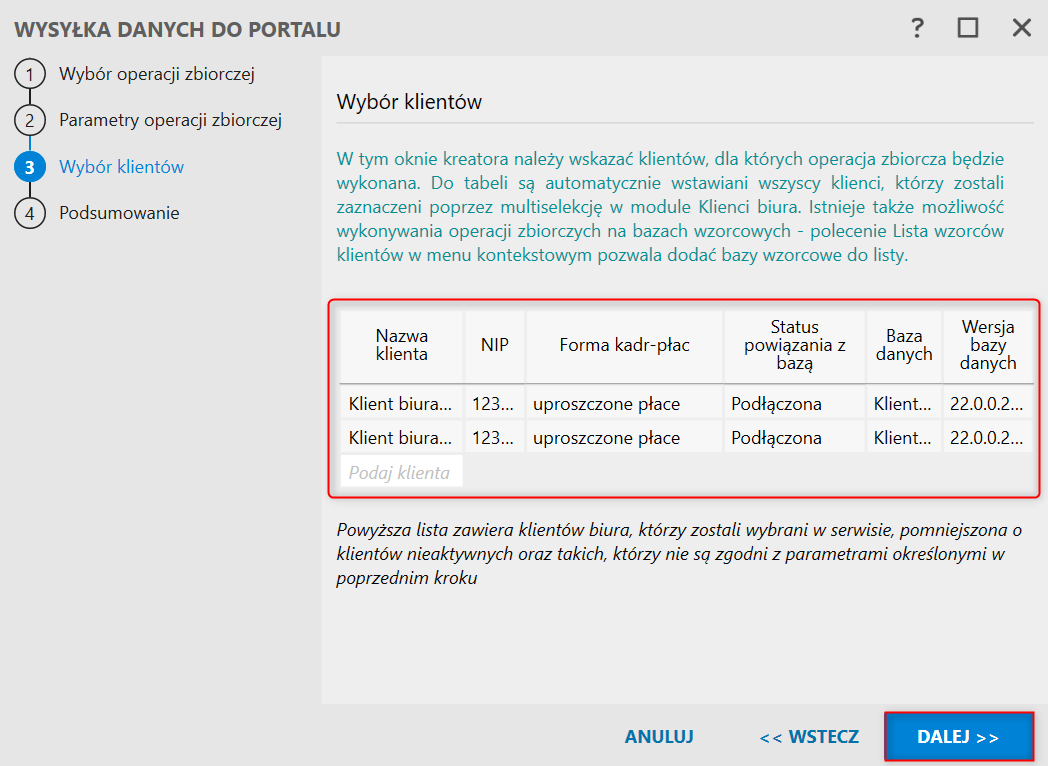Image resolution: width=1048 pixels, height=766 pixels.
Task: Click first row uproszczone płace cell
Action: [624, 404]
